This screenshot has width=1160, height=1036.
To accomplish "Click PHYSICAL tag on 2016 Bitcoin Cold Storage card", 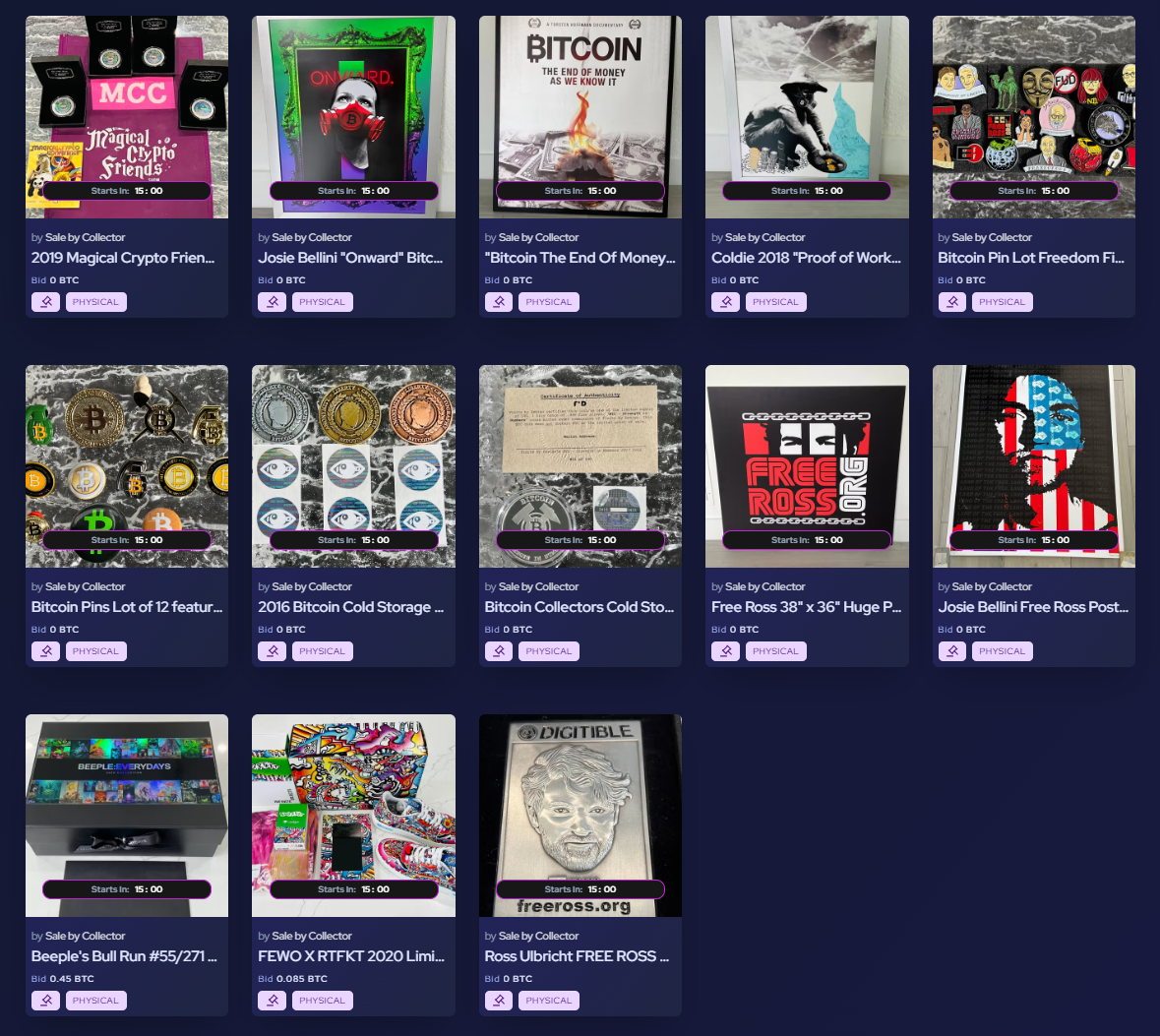I will click(323, 651).
